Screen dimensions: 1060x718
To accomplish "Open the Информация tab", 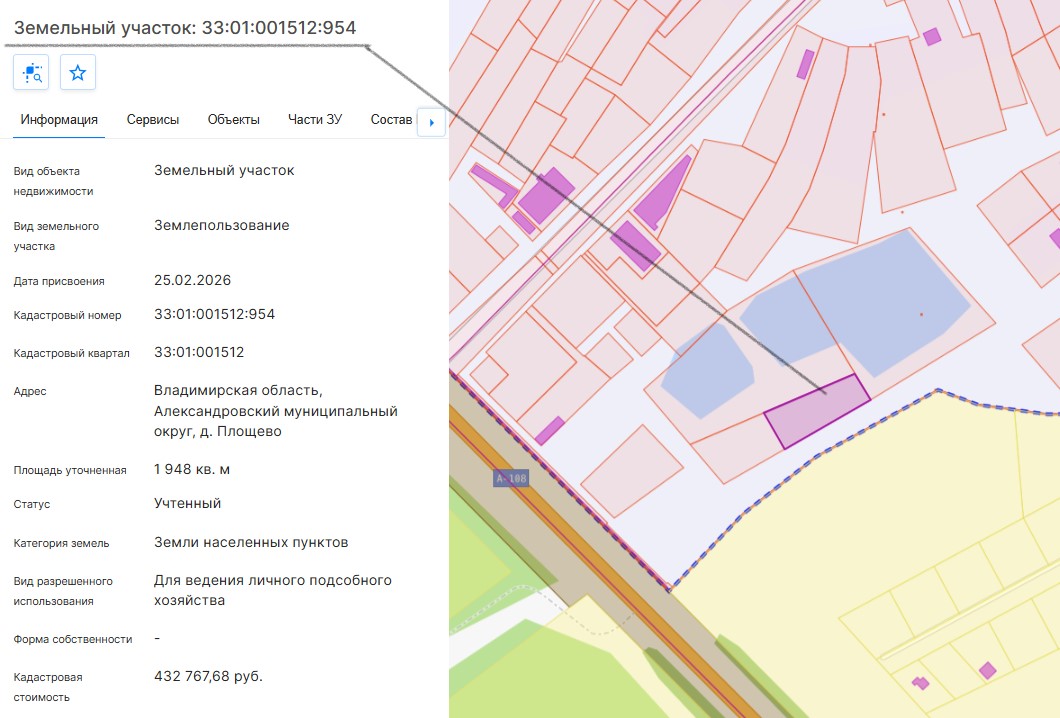I will 59,120.
